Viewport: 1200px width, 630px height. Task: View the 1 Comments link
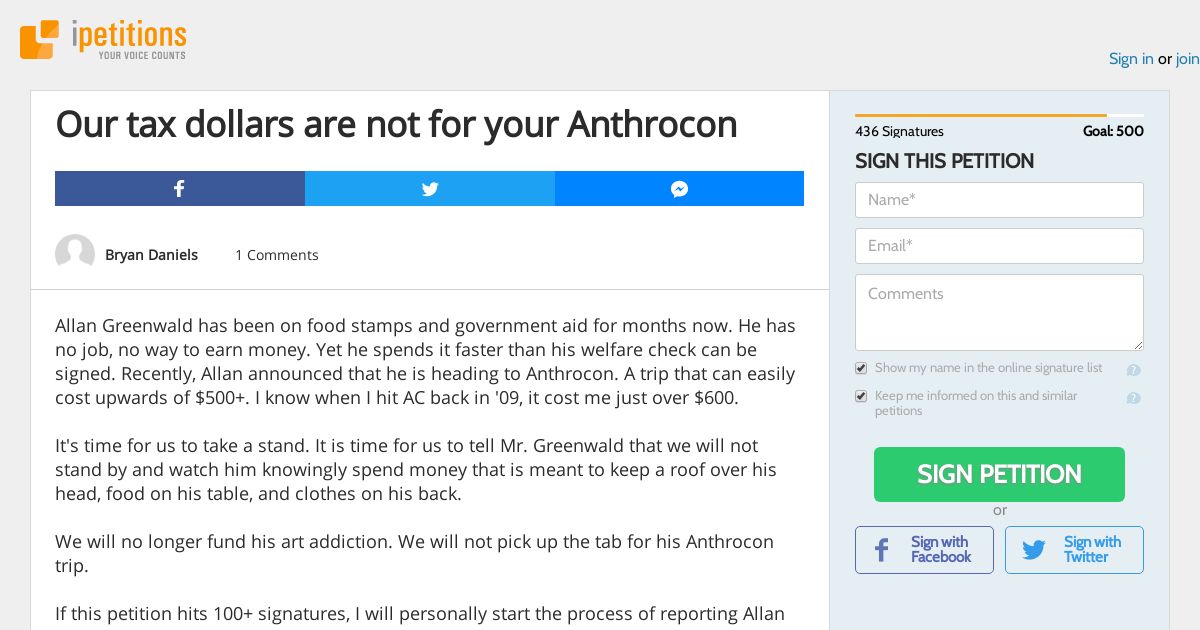277,255
